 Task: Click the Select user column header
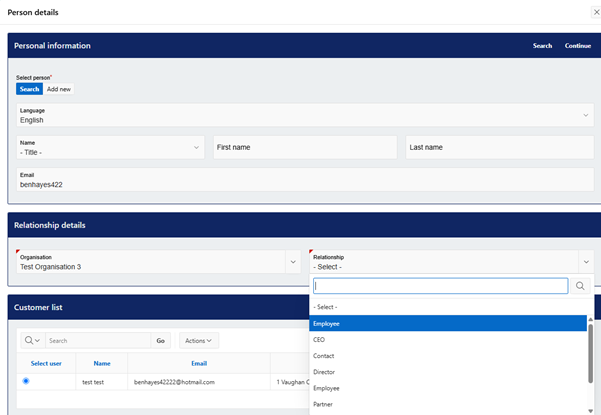point(46,363)
